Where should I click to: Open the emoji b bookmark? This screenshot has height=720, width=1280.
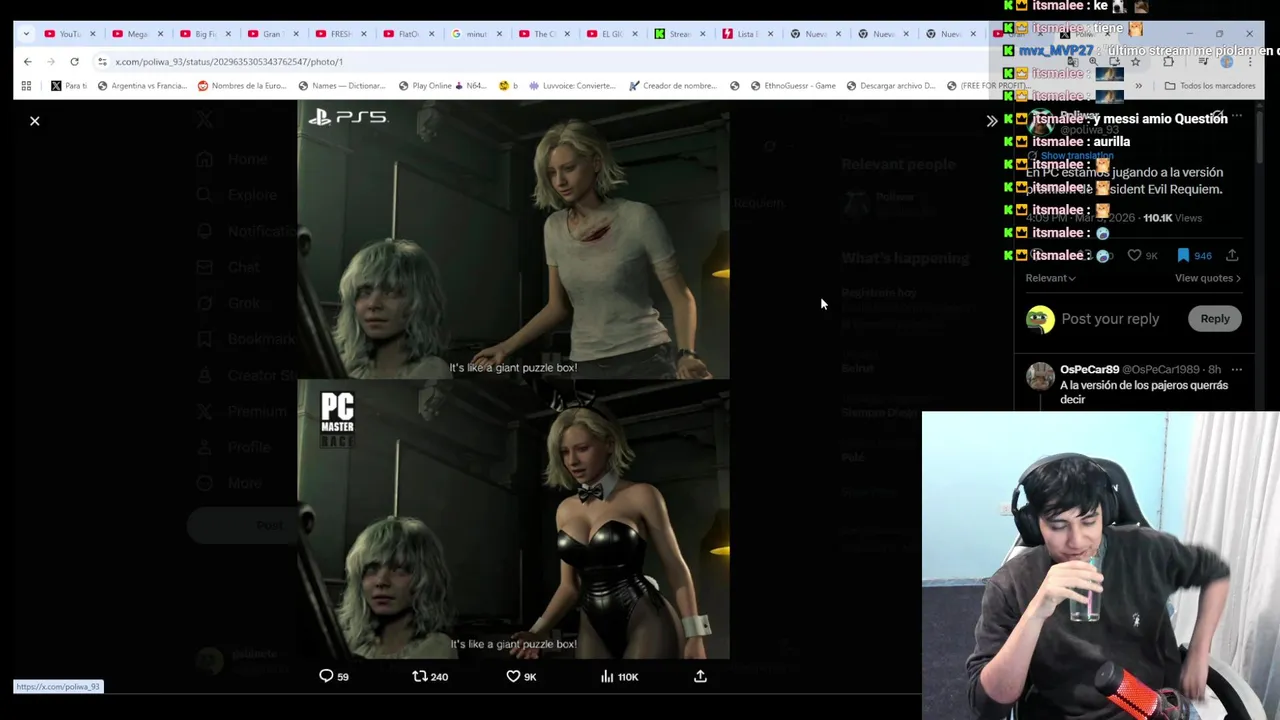coord(509,86)
